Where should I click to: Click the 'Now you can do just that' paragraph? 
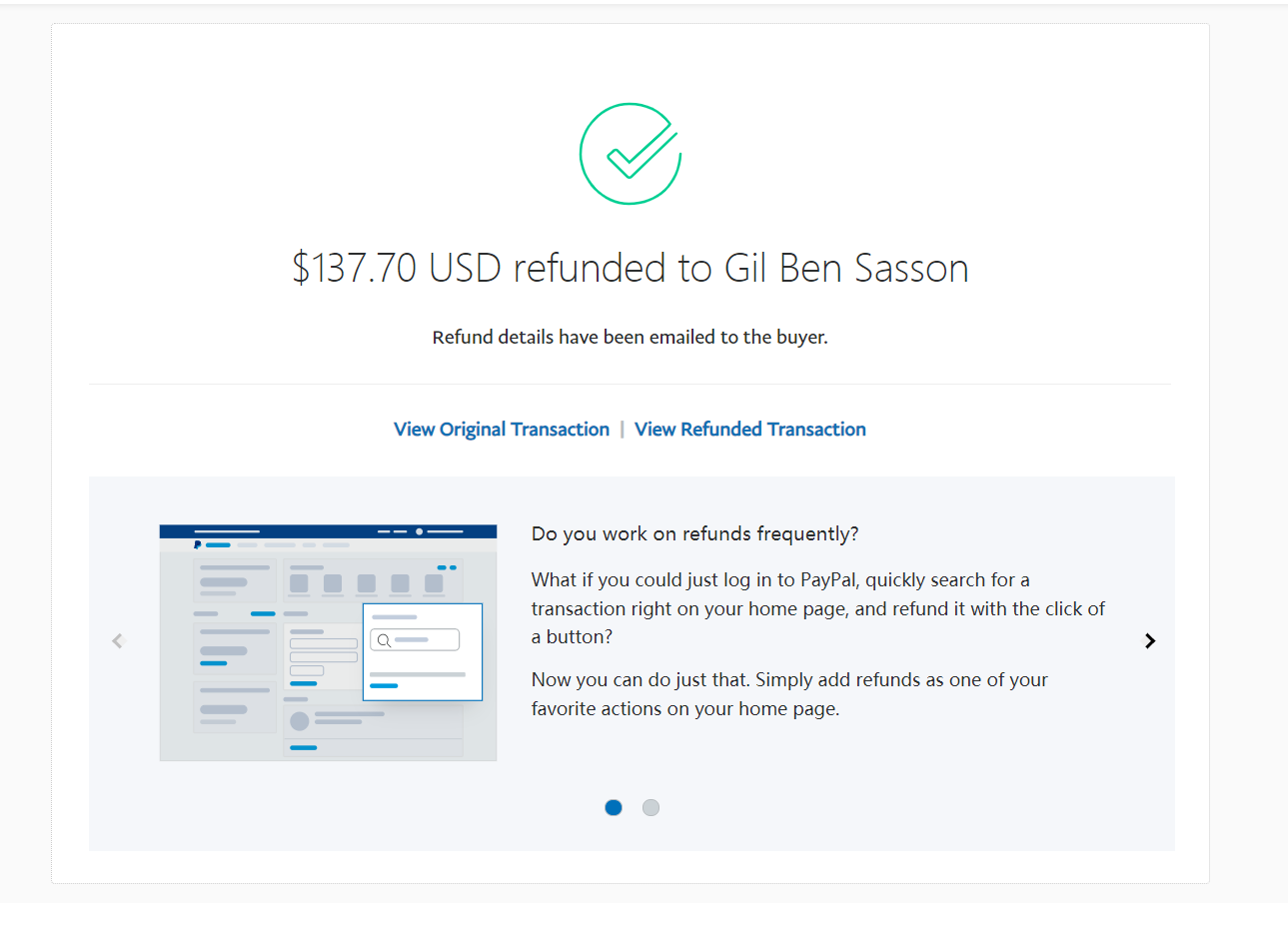coord(789,694)
